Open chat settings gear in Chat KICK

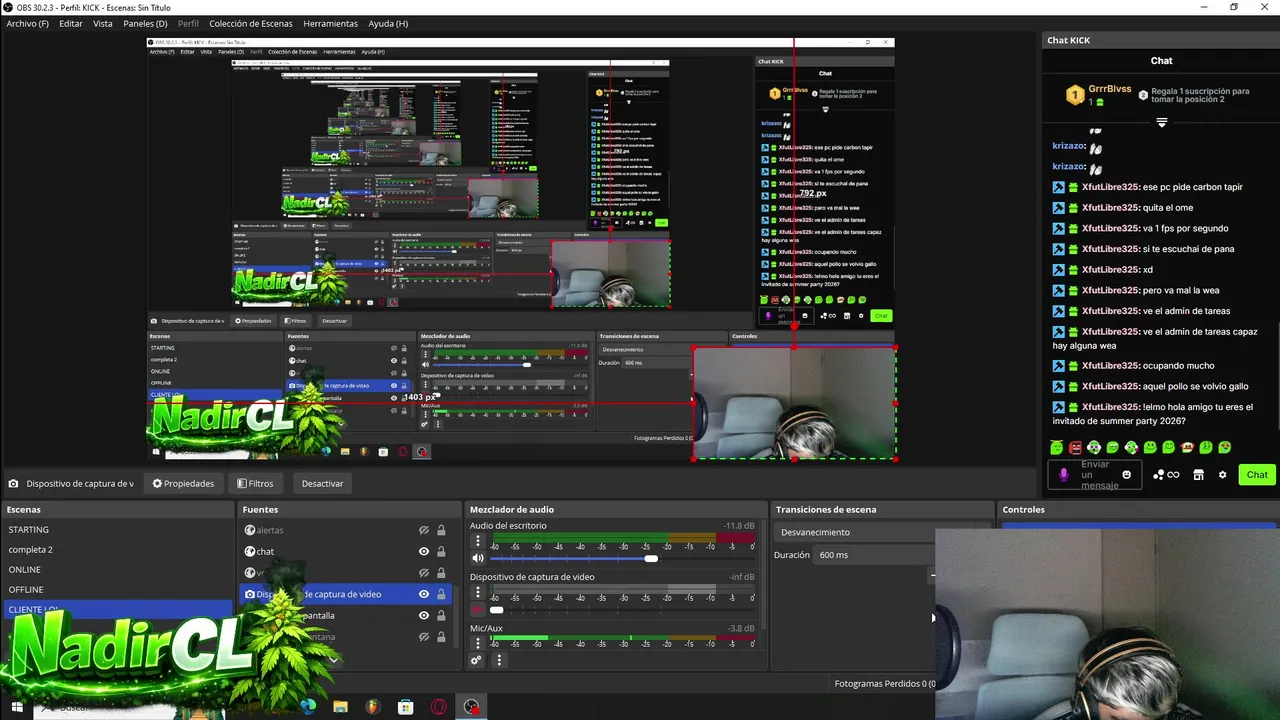[x=1222, y=474]
